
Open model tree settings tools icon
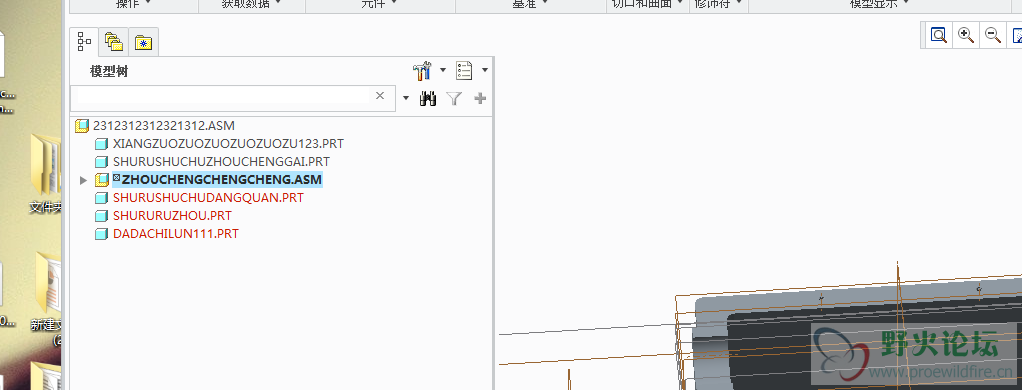[x=423, y=70]
